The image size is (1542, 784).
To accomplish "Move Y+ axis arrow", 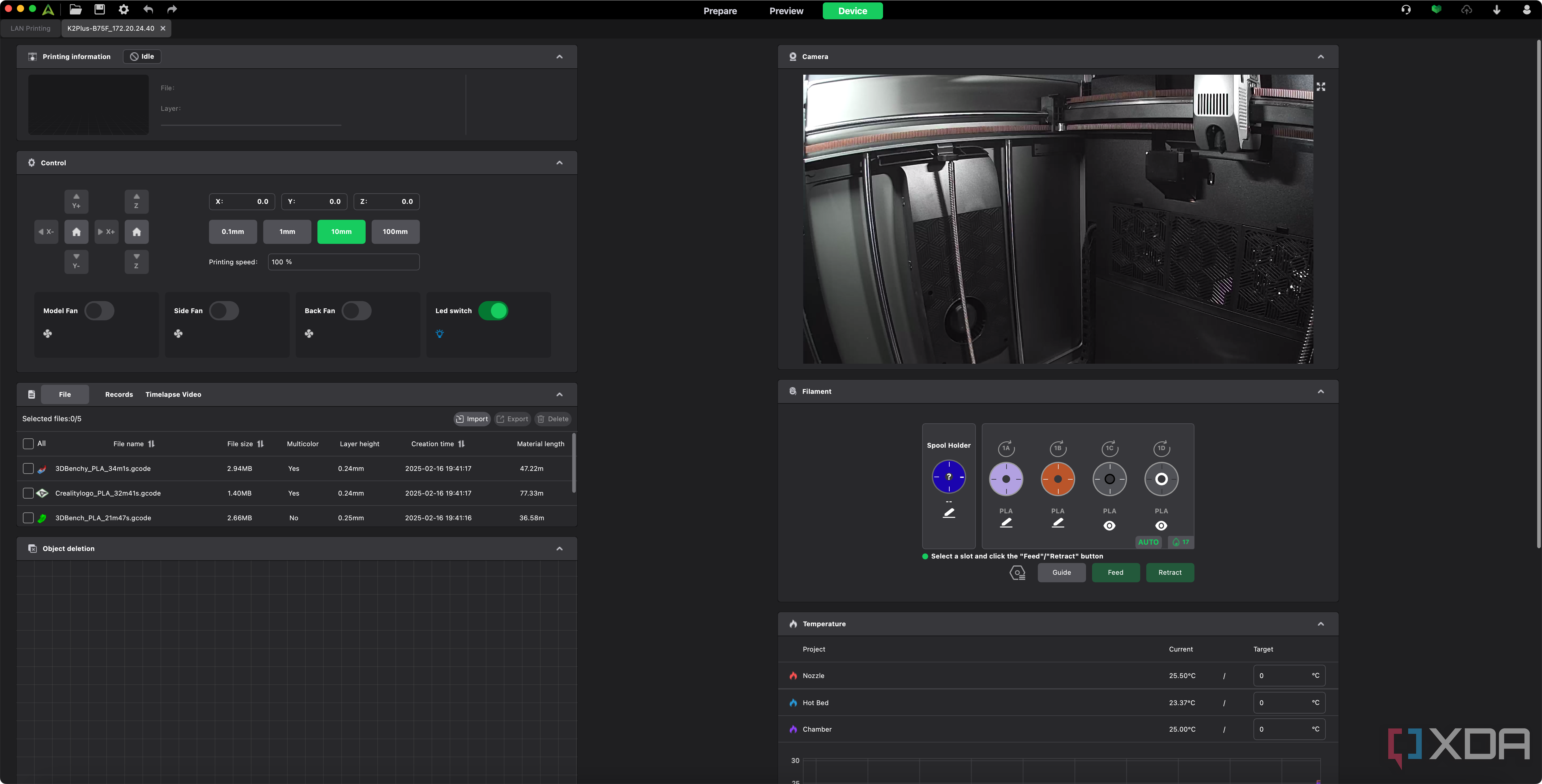I will (x=76, y=201).
